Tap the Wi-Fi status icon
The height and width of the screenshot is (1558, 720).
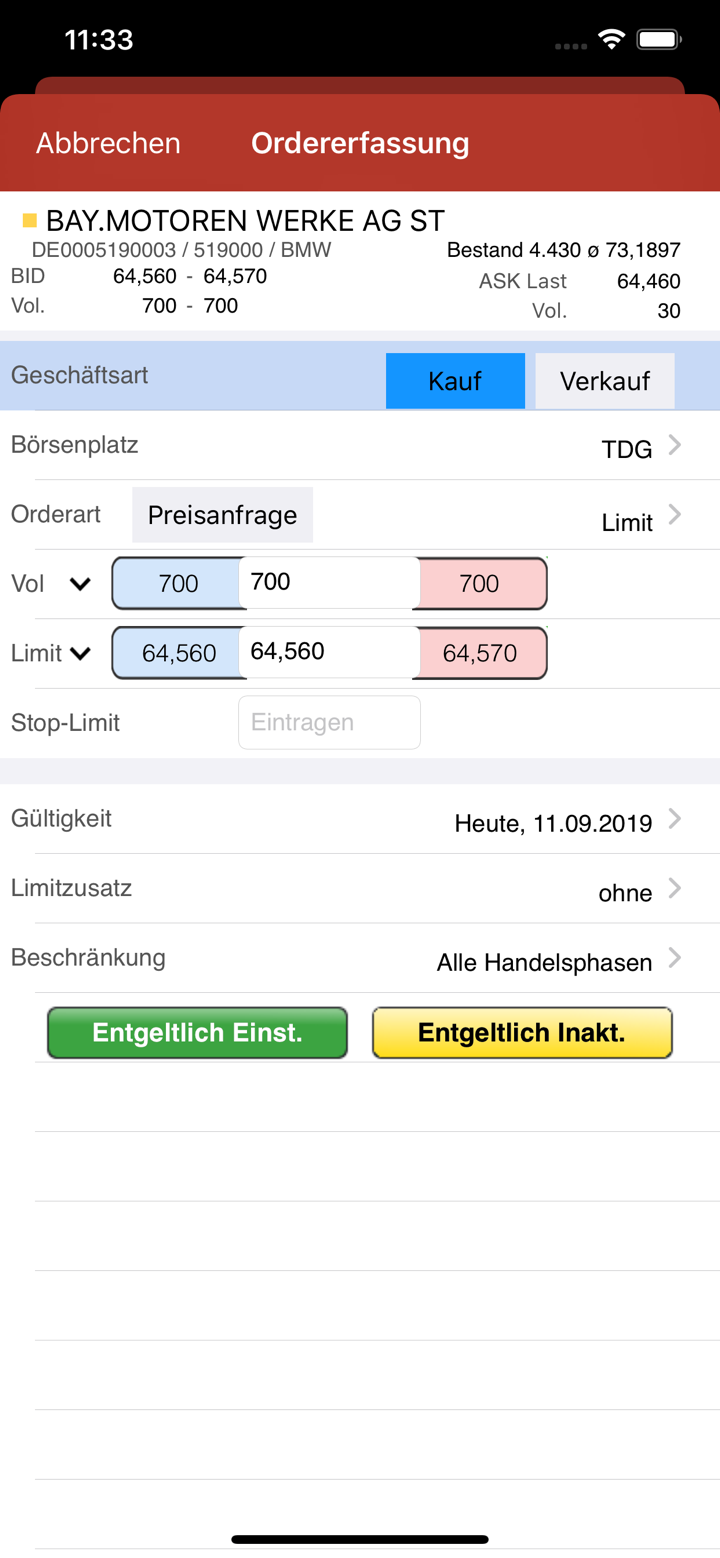coord(610,40)
